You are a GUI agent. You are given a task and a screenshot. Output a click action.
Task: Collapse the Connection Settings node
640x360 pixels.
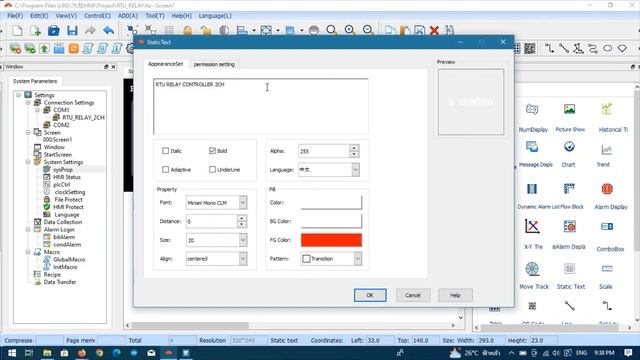point(28,102)
